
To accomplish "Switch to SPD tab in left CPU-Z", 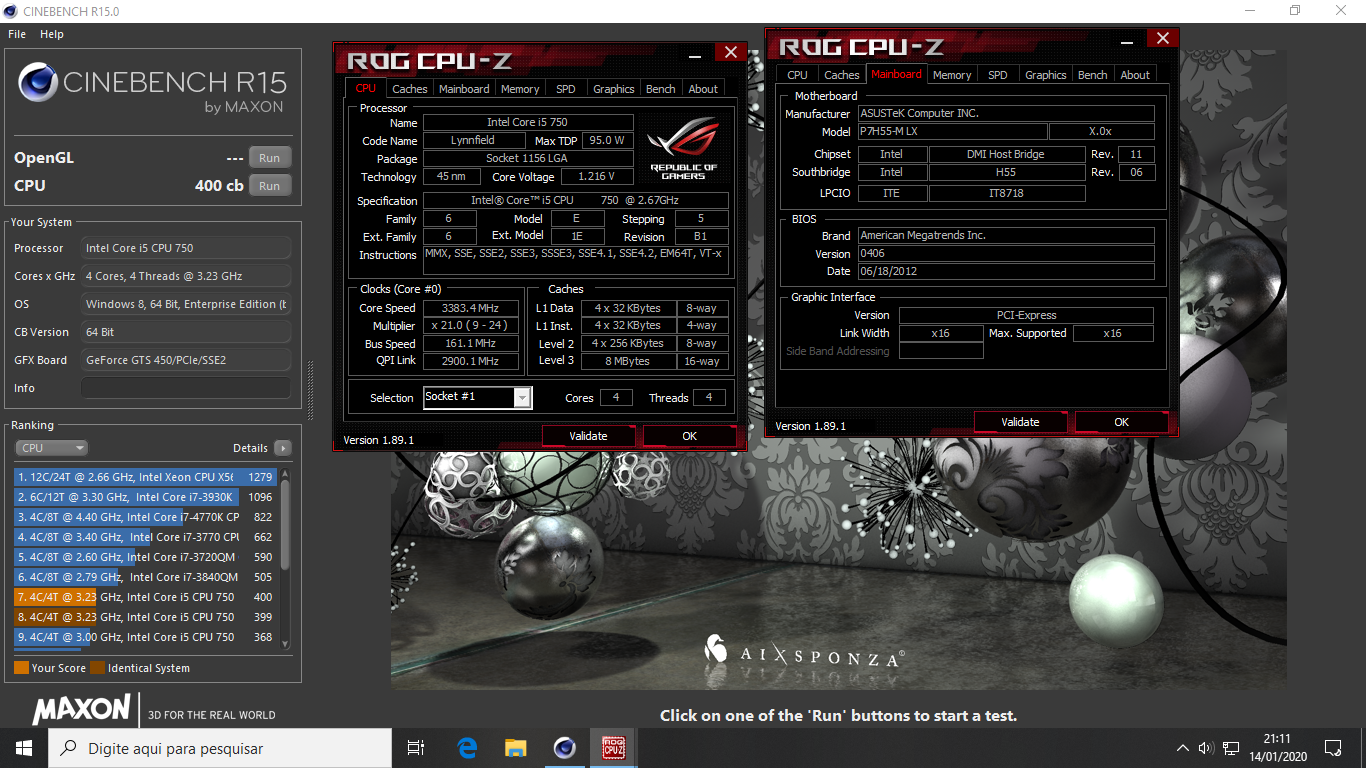I will [566, 89].
